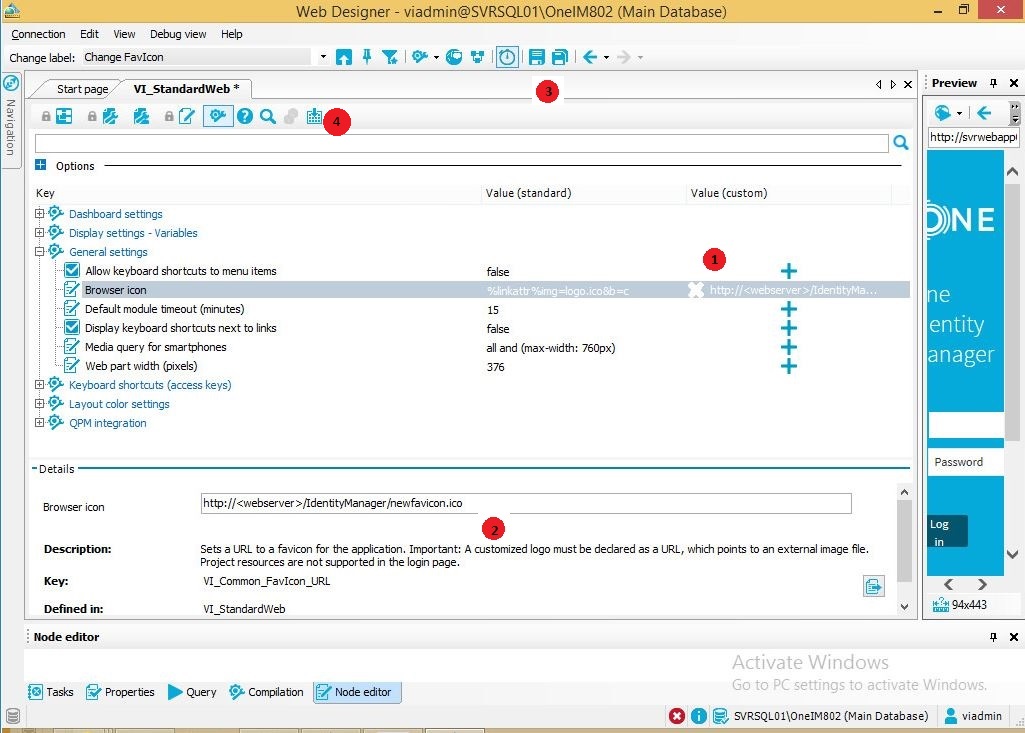Click the Browser icon URL input field
This screenshot has height=733, width=1025.
(x=526, y=504)
